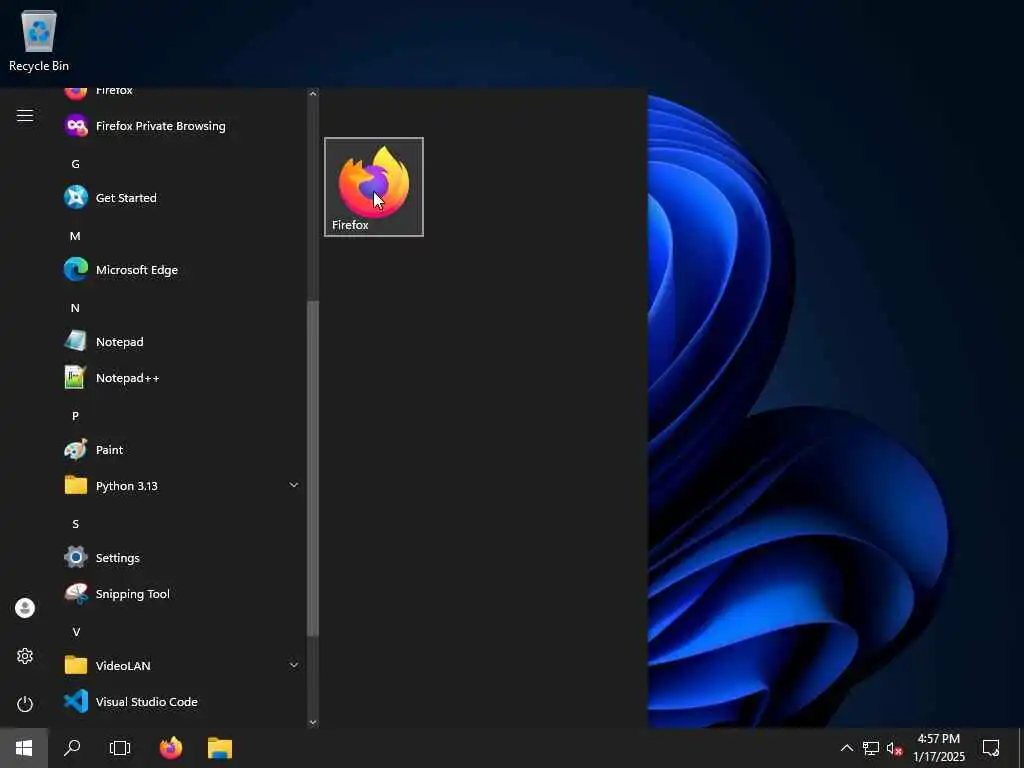Launch Notepad from app list
This screenshot has width=1024, height=768.
(180, 342)
